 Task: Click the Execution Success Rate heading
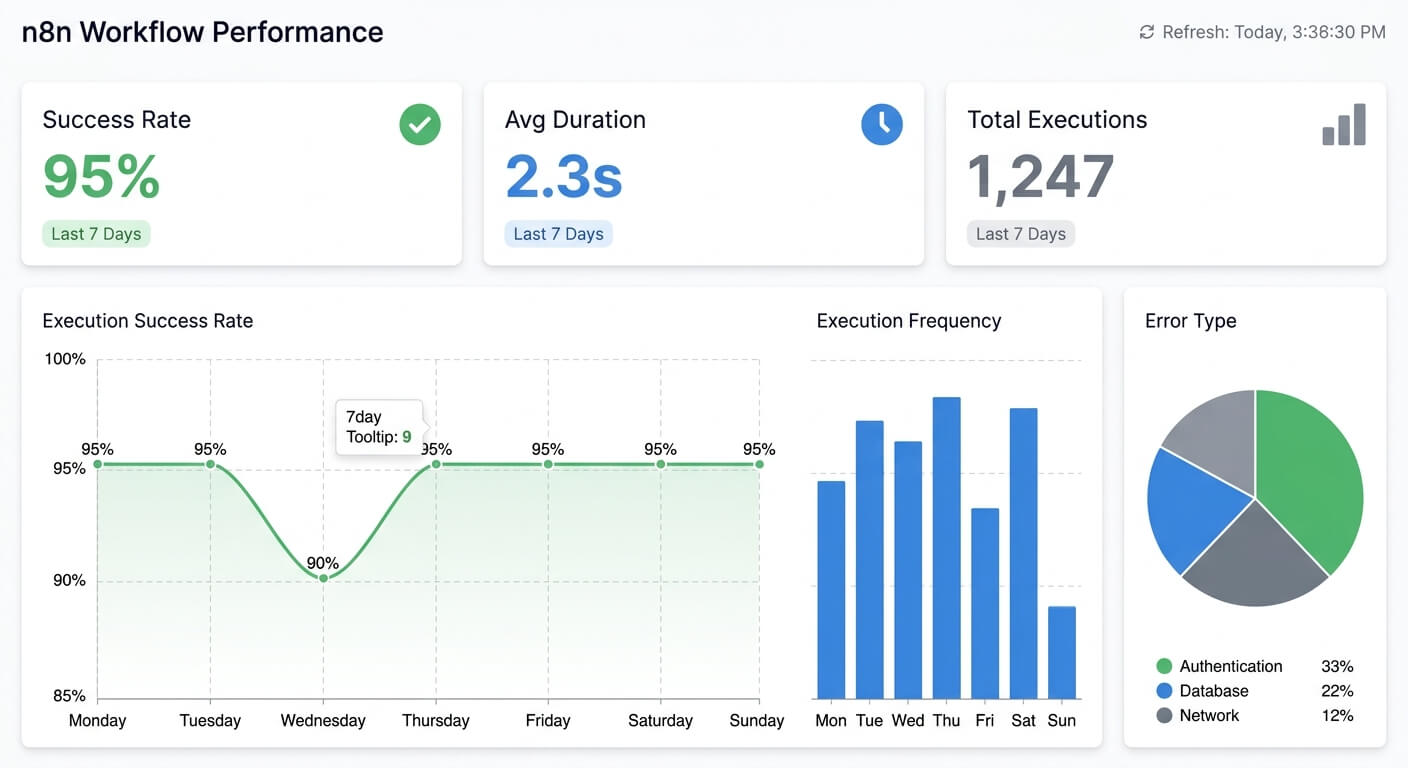(148, 321)
